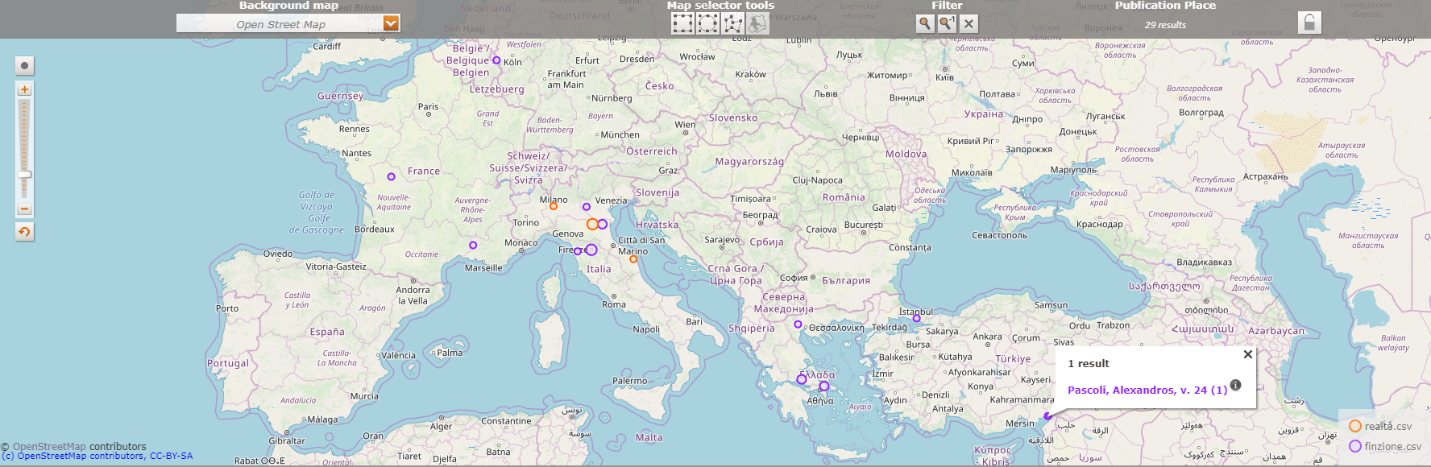Screen dimensions: 1431x467
Task: Click the orange marker at Milano
Action: click(x=553, y=206)
